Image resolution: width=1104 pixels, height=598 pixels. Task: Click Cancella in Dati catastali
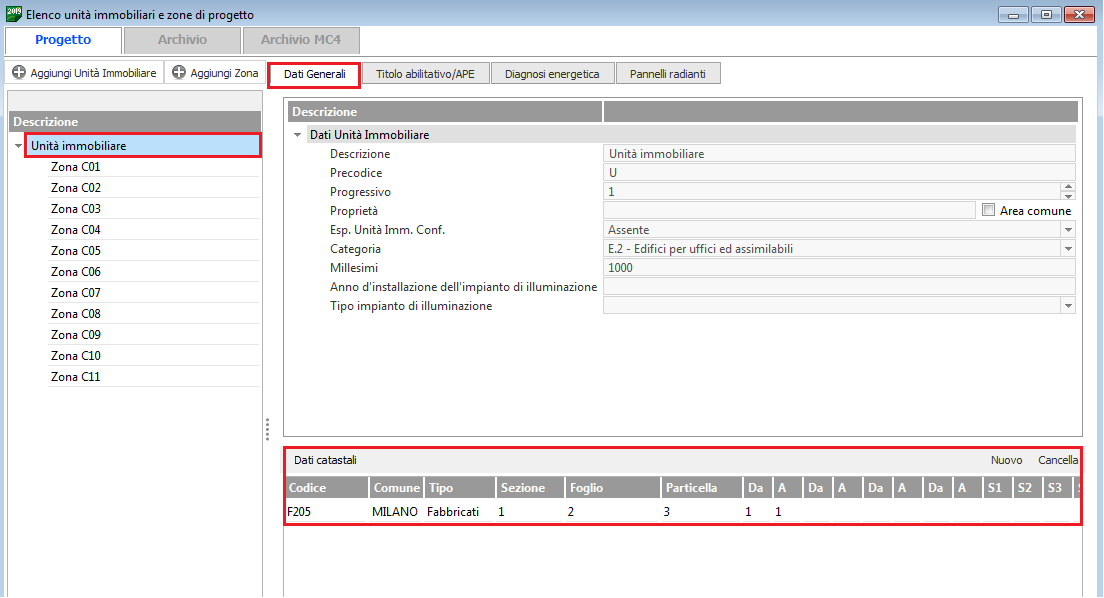pyautogui.click(x=1058, y=460)
